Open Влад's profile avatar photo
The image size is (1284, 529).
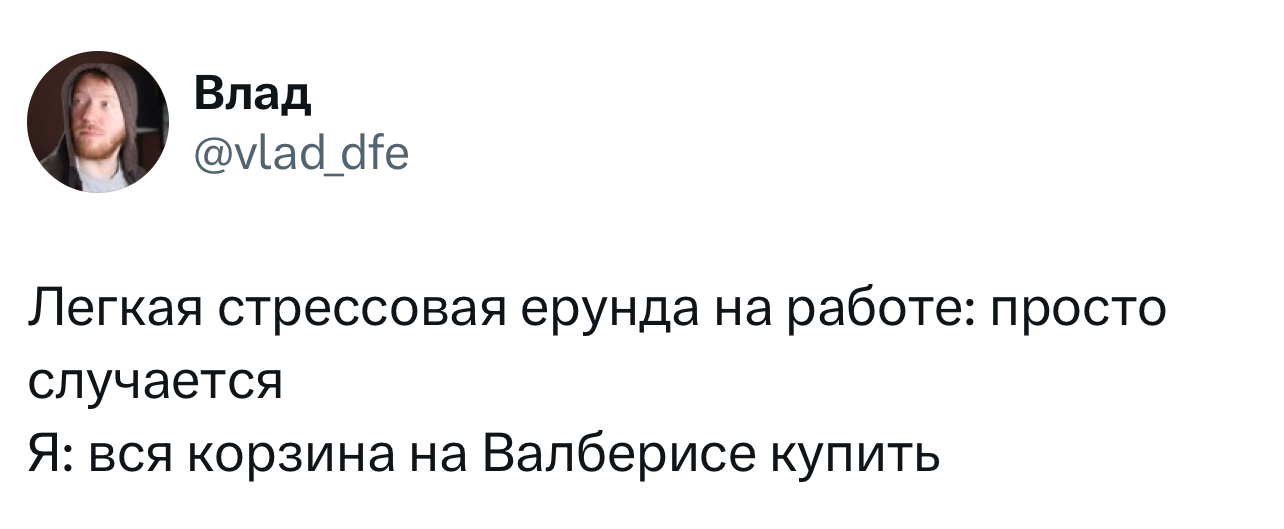[98, 121]
